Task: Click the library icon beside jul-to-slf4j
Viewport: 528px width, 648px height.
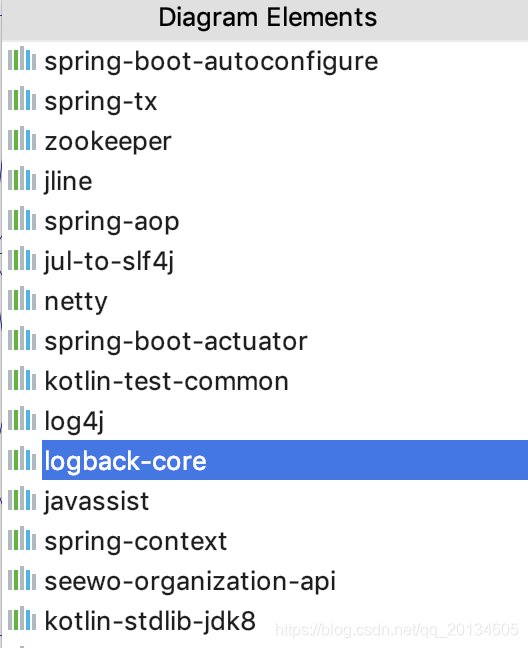Action: click(x=22, y=259)
